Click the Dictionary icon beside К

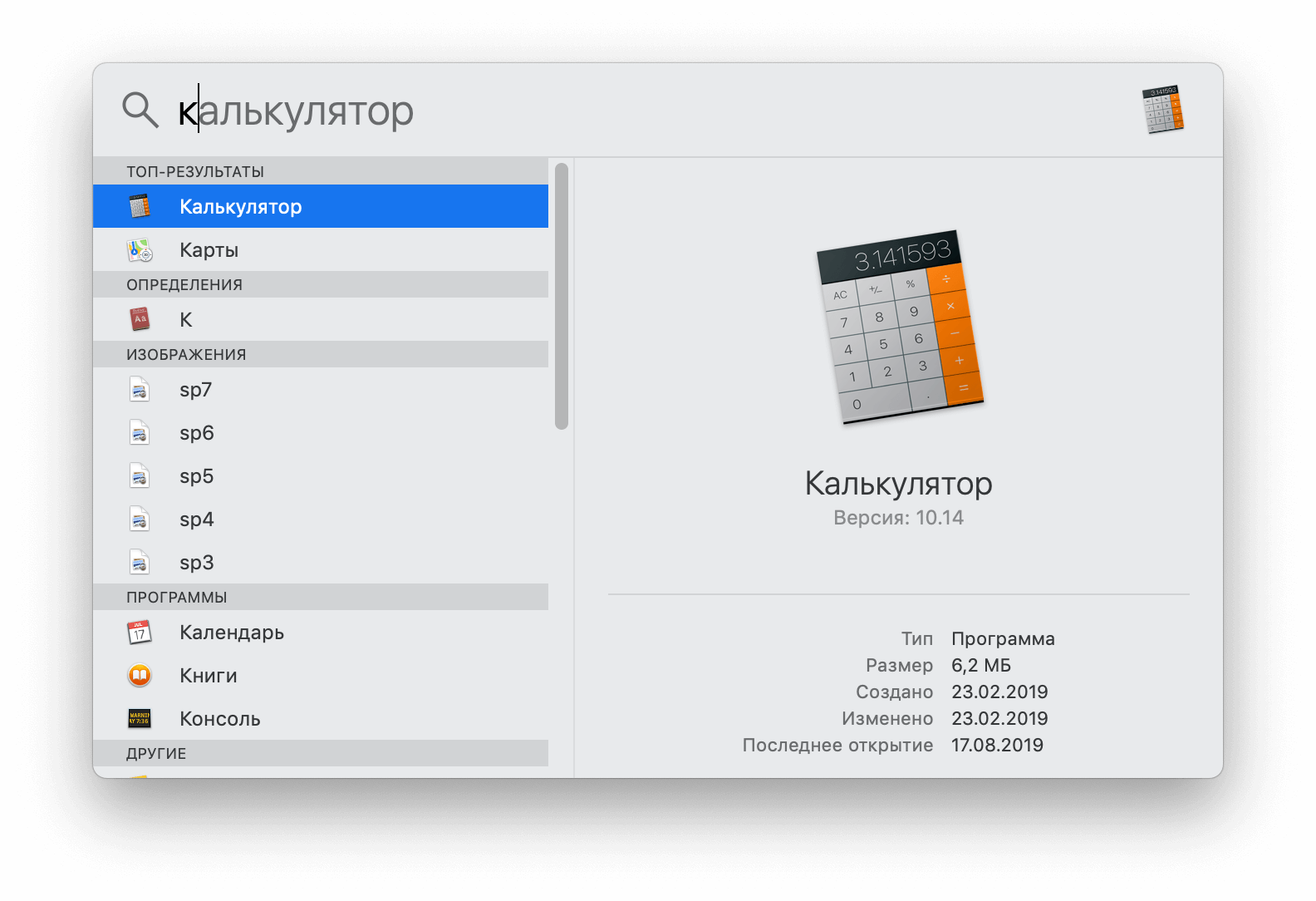click(x=140, y=319)
